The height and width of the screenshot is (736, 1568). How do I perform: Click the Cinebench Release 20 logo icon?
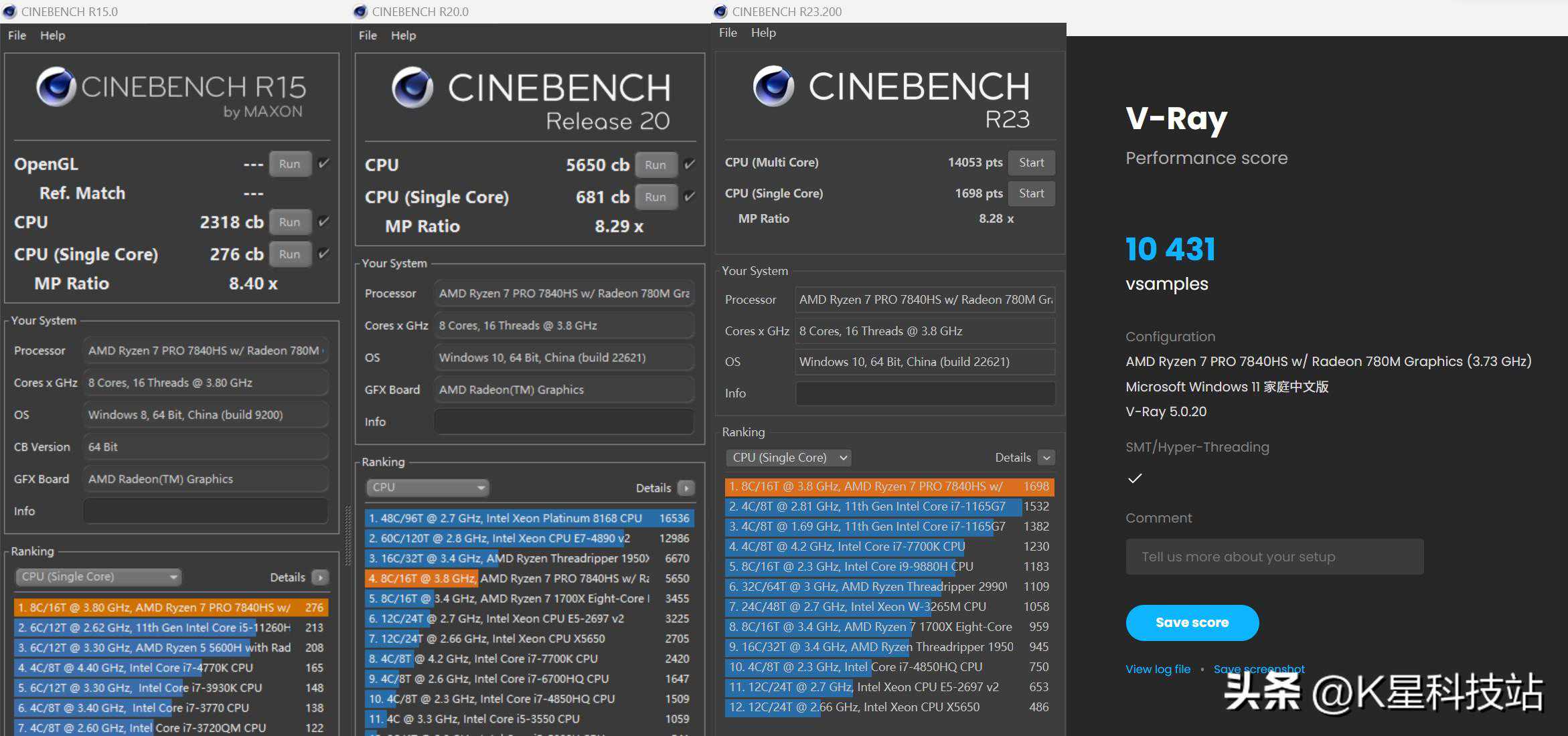[412, 88]
